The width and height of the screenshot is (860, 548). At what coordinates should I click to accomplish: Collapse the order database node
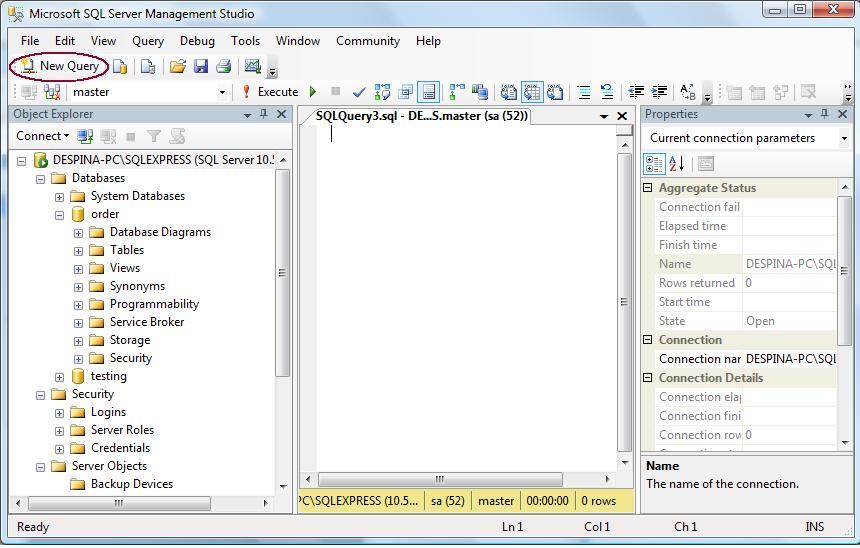[x=59, y=215]
